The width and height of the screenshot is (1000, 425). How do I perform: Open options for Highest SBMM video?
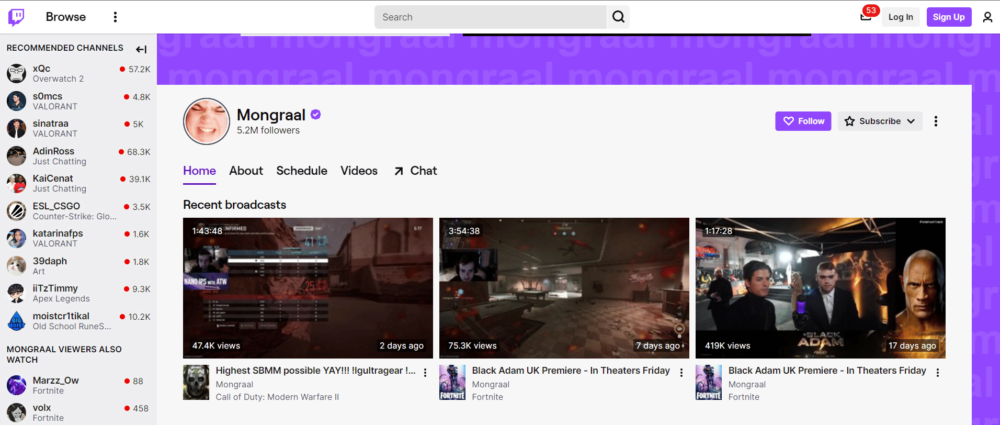[x=425, y=373]
